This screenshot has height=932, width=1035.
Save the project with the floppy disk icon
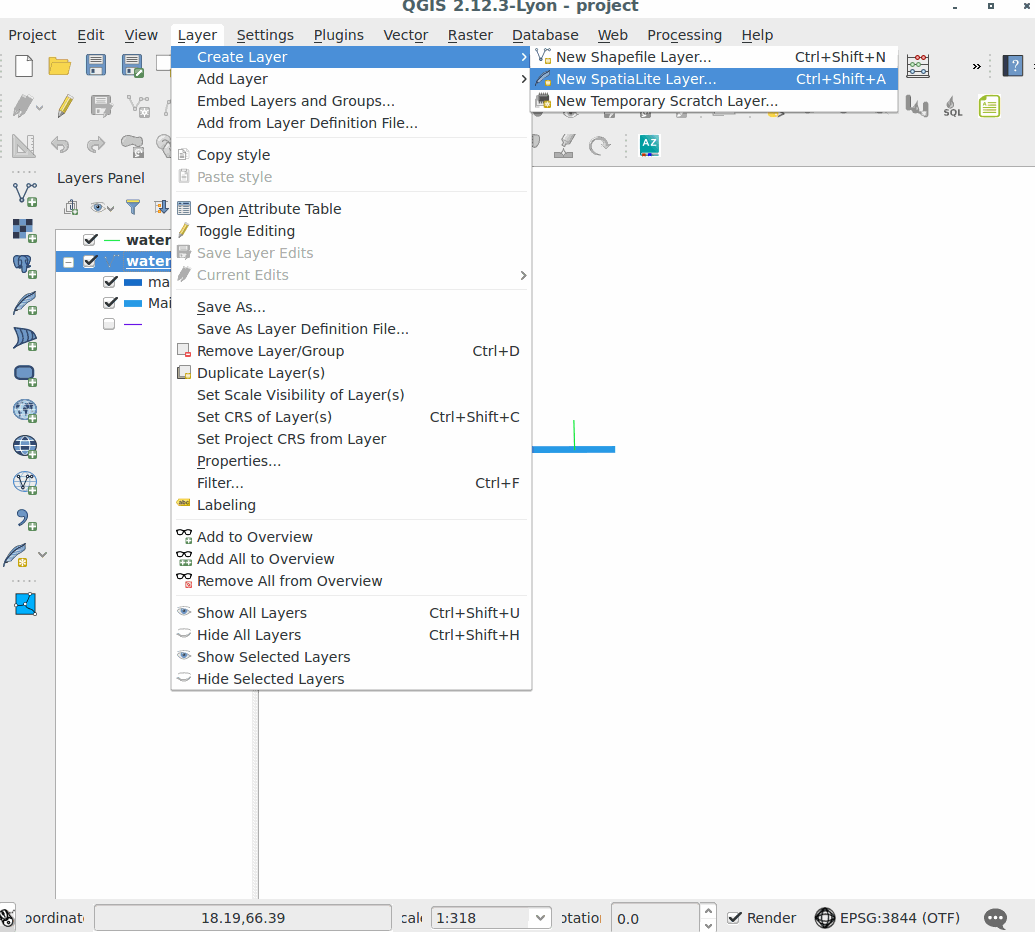coord(96,65)
